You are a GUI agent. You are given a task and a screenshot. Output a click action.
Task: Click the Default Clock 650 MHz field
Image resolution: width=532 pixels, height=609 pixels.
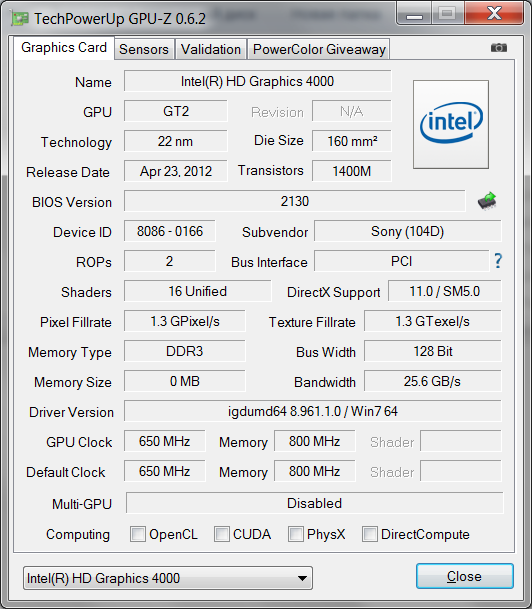(165, 471)
